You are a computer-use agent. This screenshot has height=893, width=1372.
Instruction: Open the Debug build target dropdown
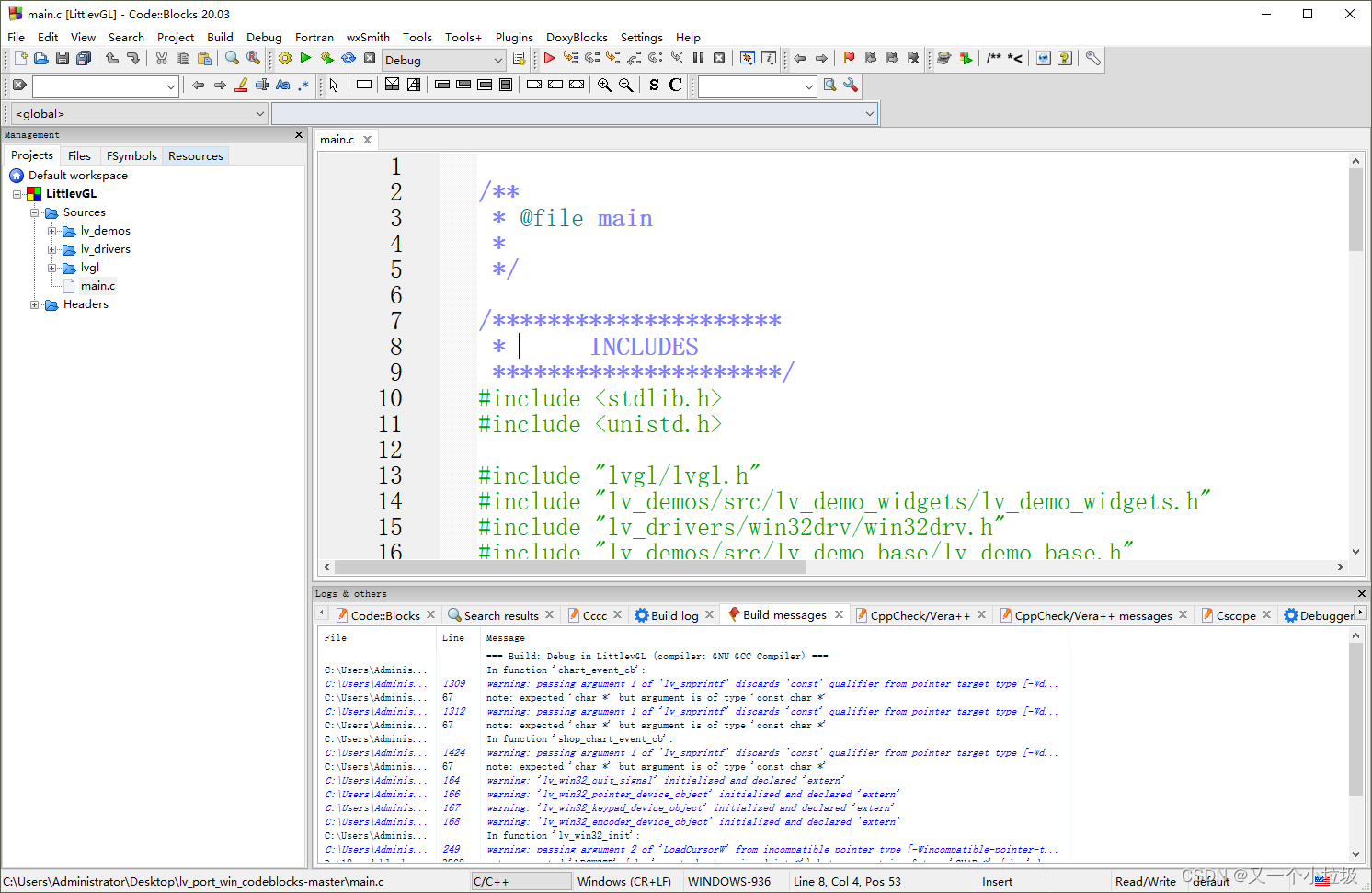(444, 60)
